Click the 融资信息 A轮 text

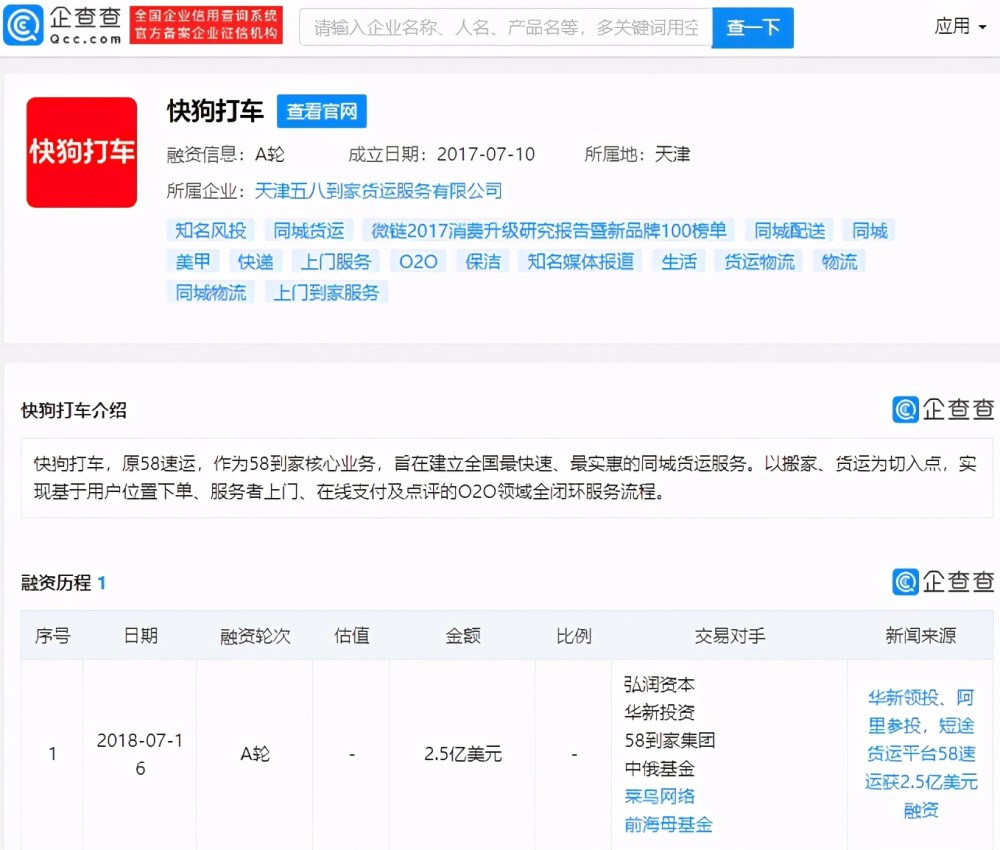(226, 154)
